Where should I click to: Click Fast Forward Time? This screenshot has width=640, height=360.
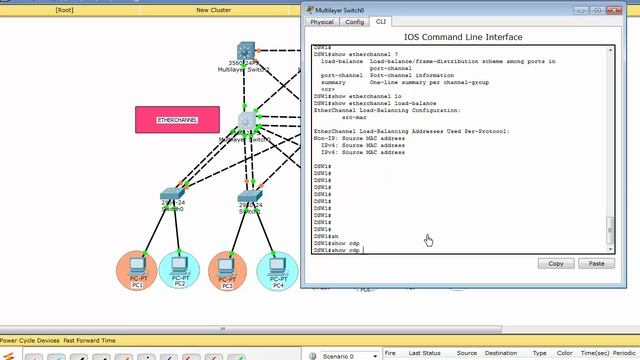point(89,340)
